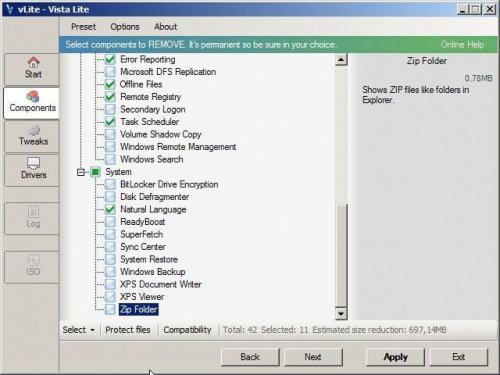
Task: Open the Select dropdown menu
Action: (79, 330)
